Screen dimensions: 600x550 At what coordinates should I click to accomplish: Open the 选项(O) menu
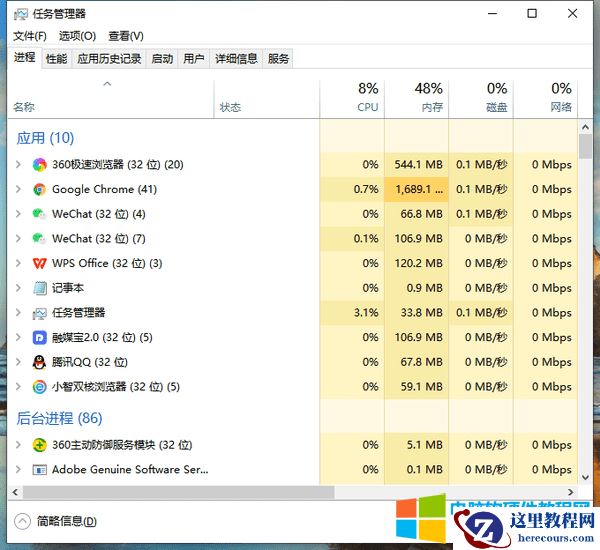coord(77,36)
